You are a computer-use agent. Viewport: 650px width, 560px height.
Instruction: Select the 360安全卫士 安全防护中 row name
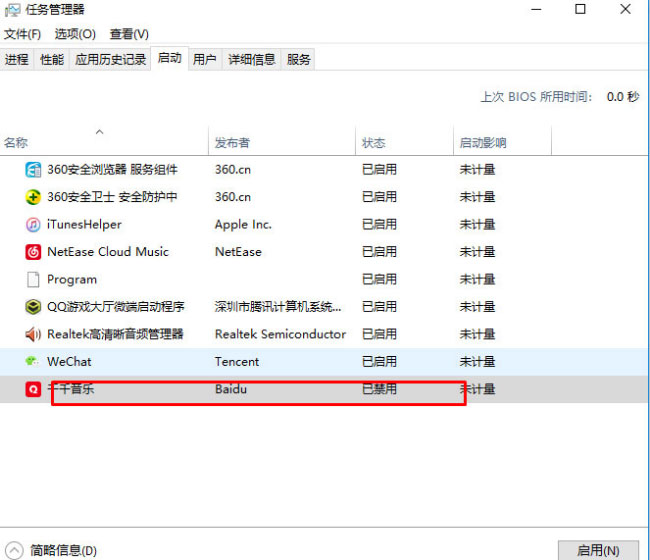pos(112,197)
